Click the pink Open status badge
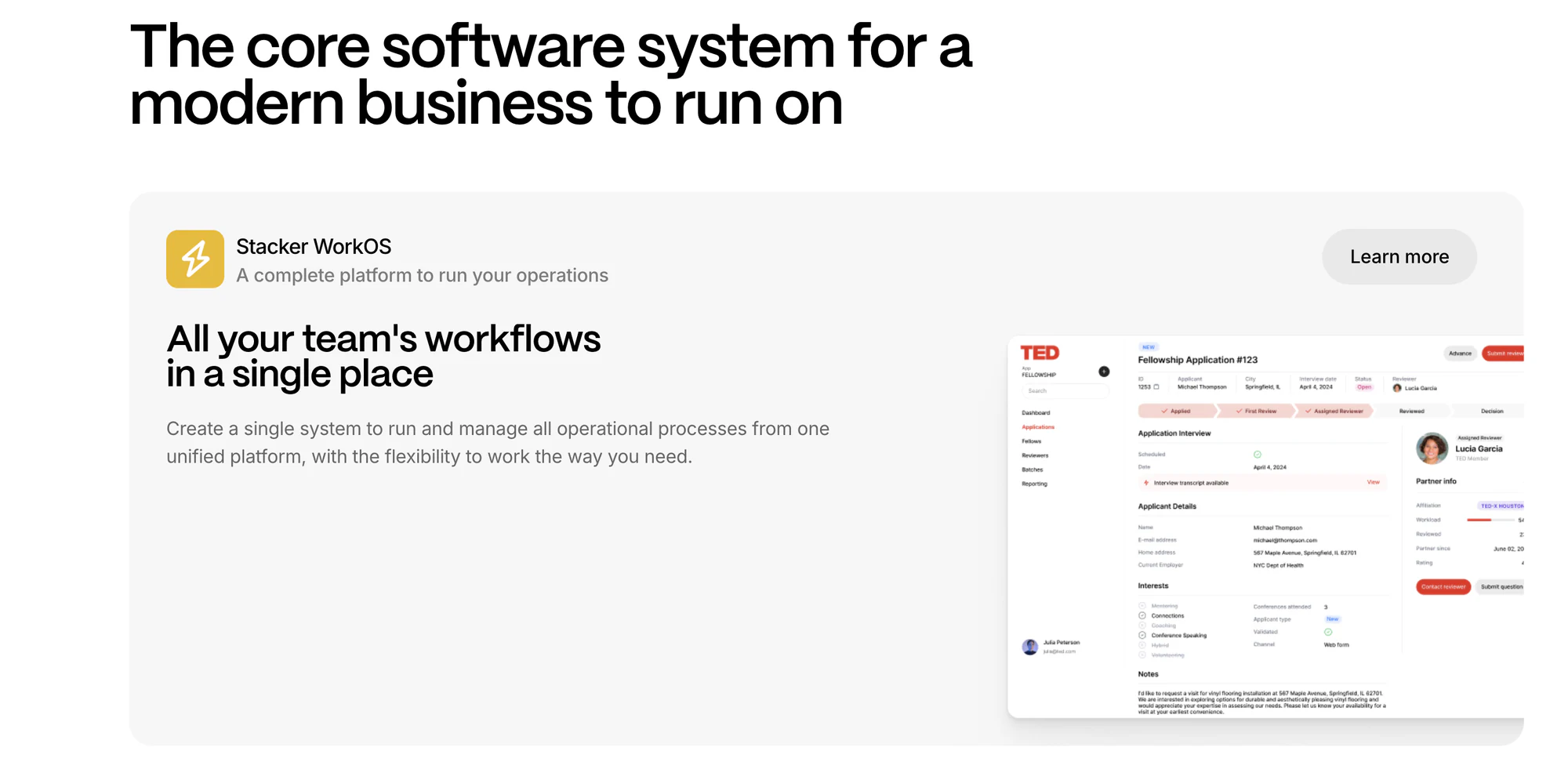 1364,387
